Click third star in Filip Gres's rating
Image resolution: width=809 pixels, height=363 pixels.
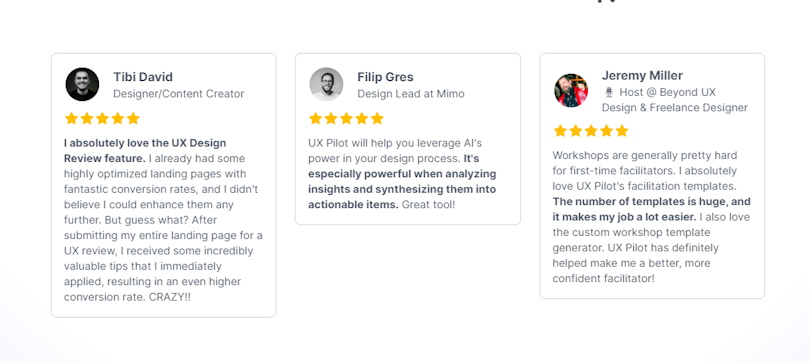(346, 119)
